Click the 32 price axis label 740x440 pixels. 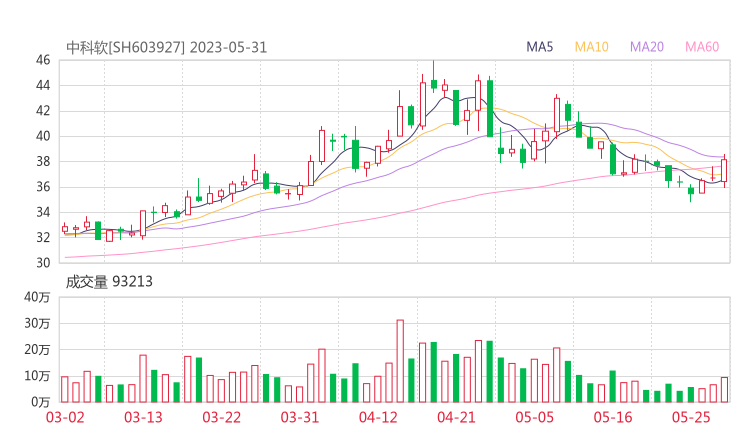click(43, 237)
